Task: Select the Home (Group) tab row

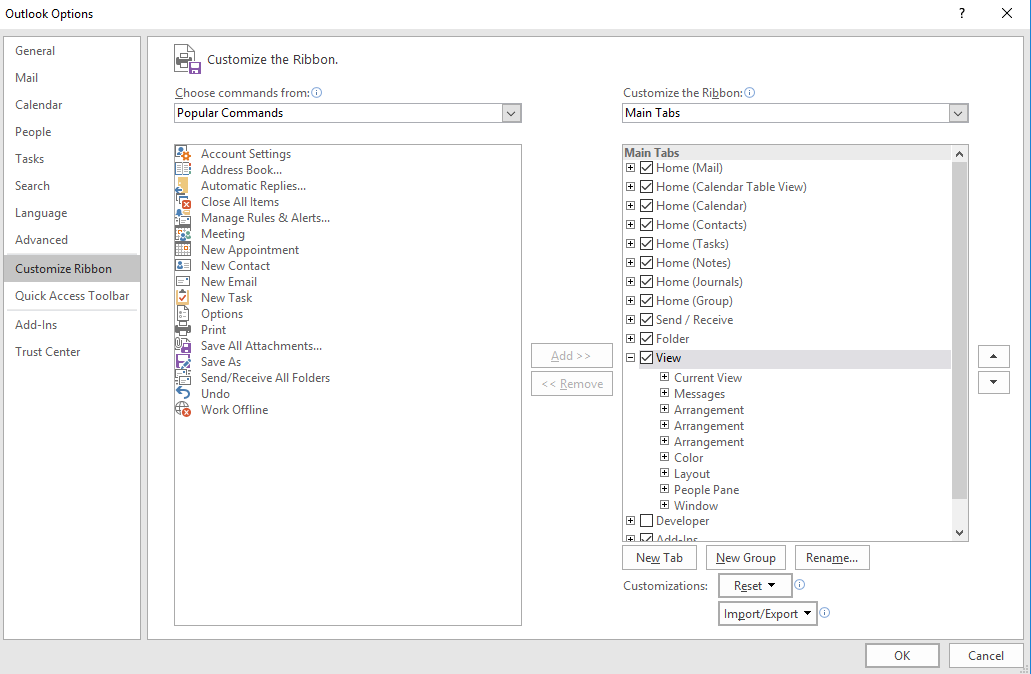Action: click(x=694, y=301)
